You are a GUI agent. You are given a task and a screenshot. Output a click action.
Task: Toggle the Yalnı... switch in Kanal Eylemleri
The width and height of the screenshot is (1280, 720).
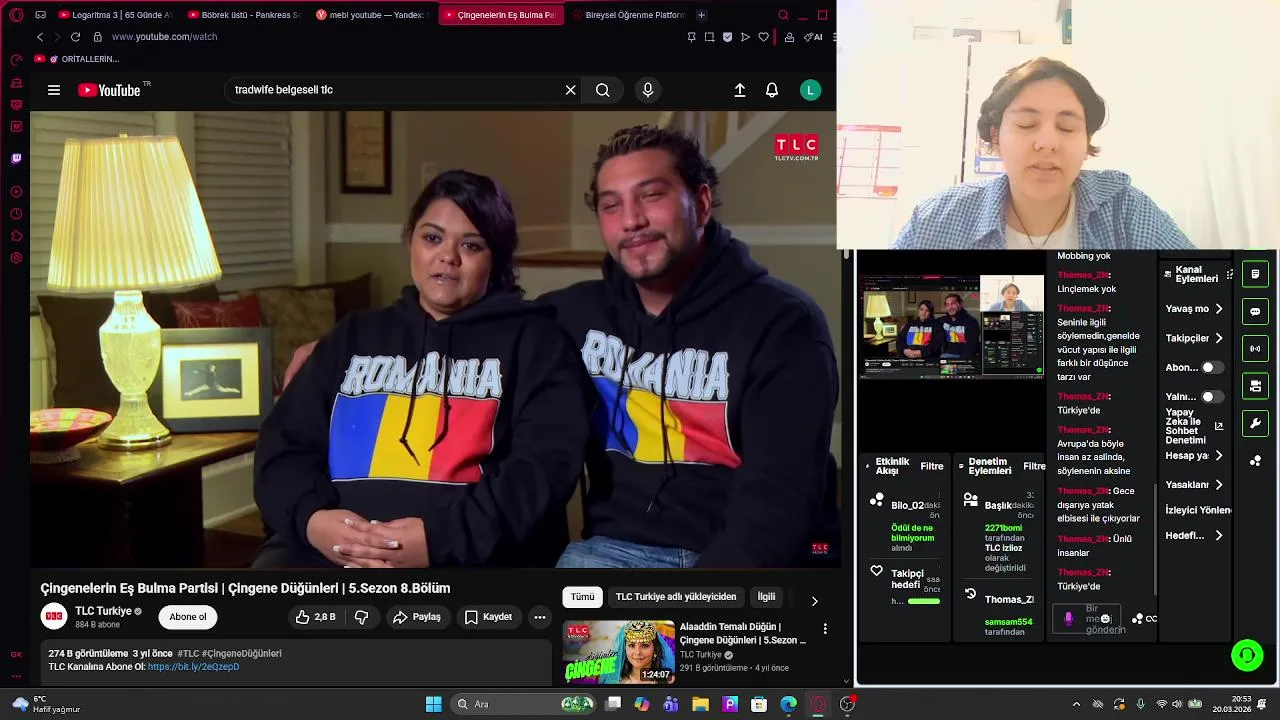click(x=1212, y=397)
